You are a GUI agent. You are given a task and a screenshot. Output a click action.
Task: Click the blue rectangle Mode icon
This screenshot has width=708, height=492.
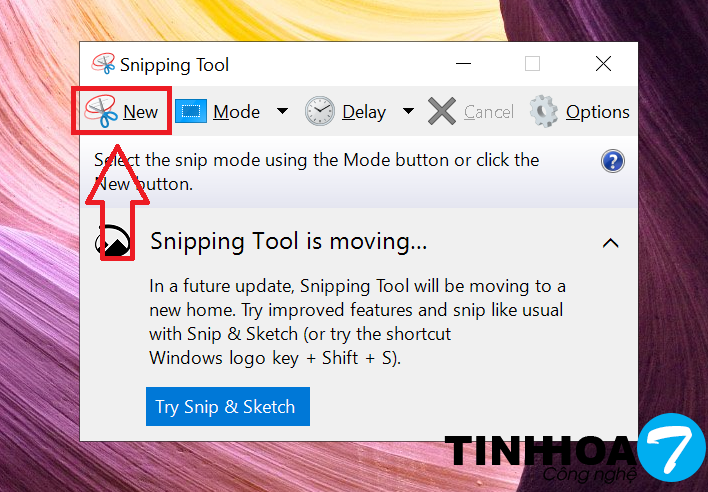coord(191,112)
